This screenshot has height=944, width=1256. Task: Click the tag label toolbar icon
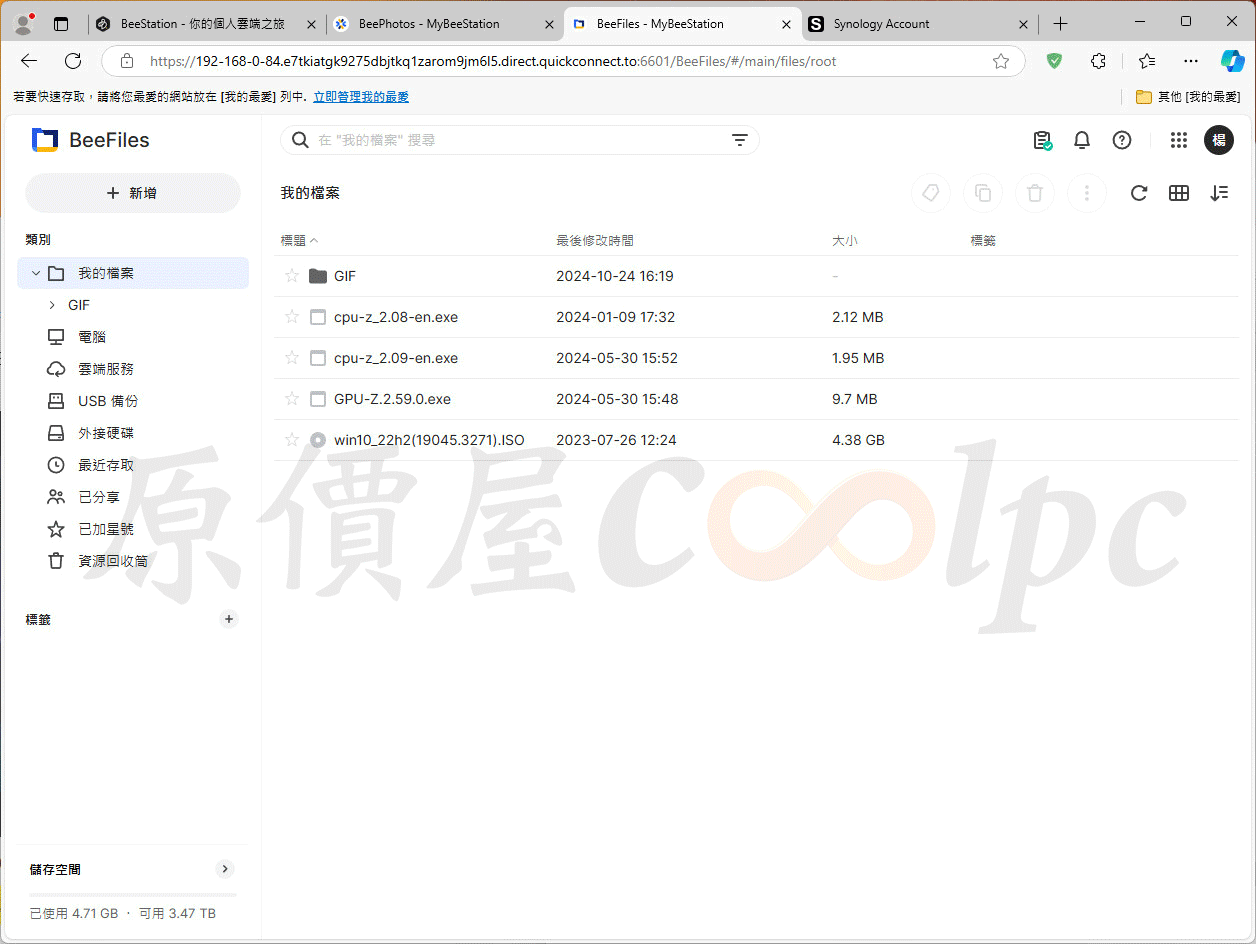[931, 193]
